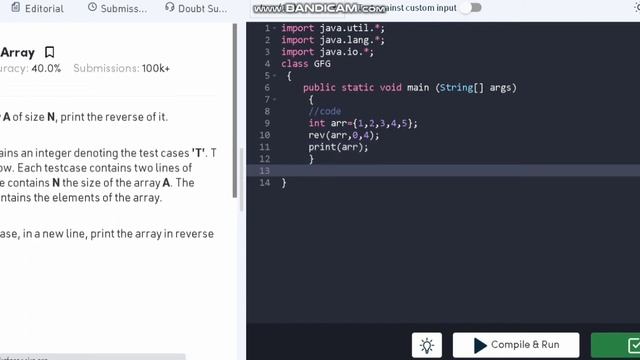This screenshot has width=640, height=360.
Task: Bookmark the Array problem
Action: (x=49, y=52)
